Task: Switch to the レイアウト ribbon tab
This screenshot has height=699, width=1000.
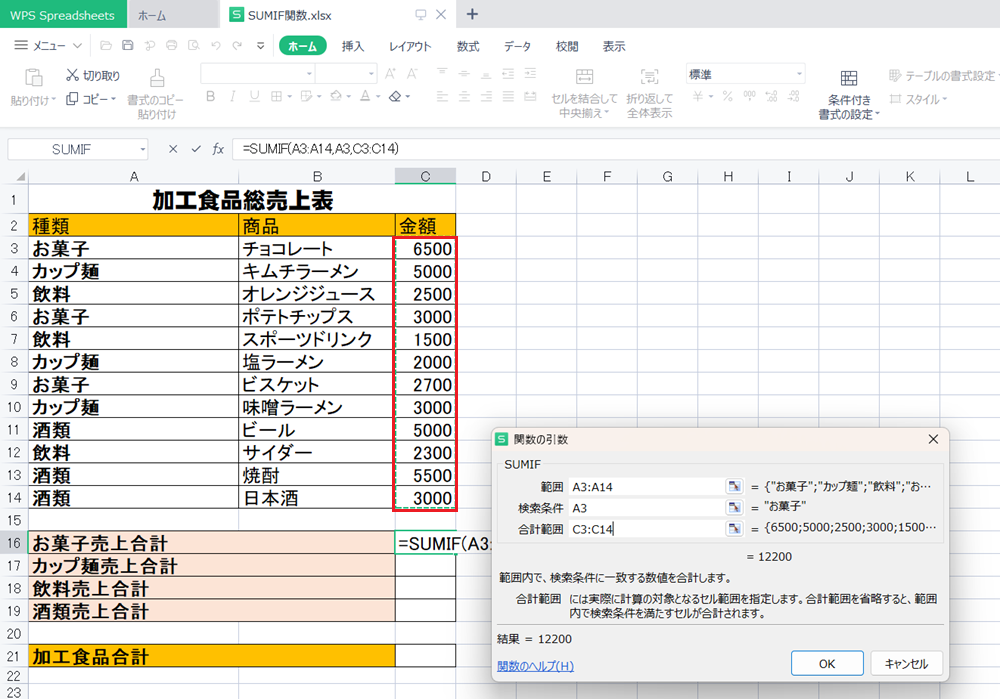Action: (410, 46)
